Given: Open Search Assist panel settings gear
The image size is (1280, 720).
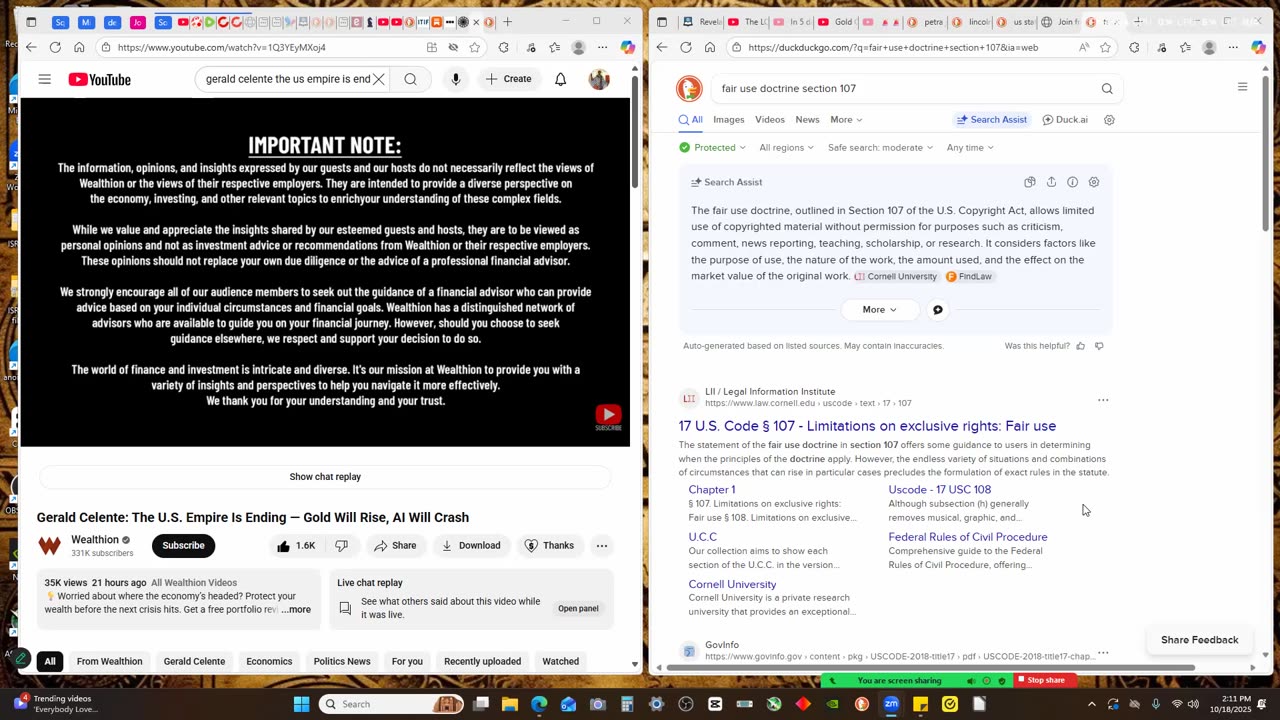Looking at the screenshot, I should click(1094, 182).
